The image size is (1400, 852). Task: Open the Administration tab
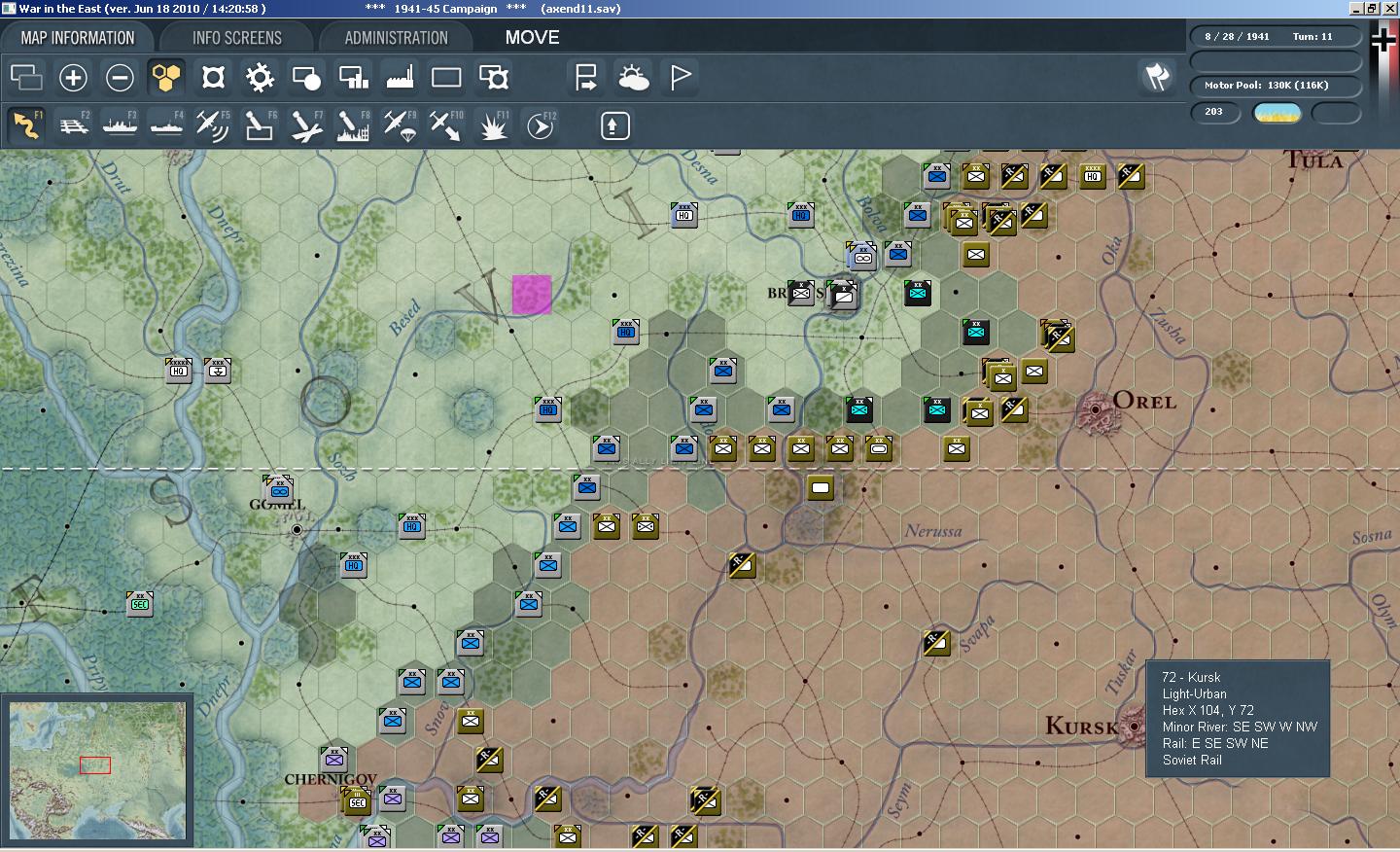click(x=396, y=38)
